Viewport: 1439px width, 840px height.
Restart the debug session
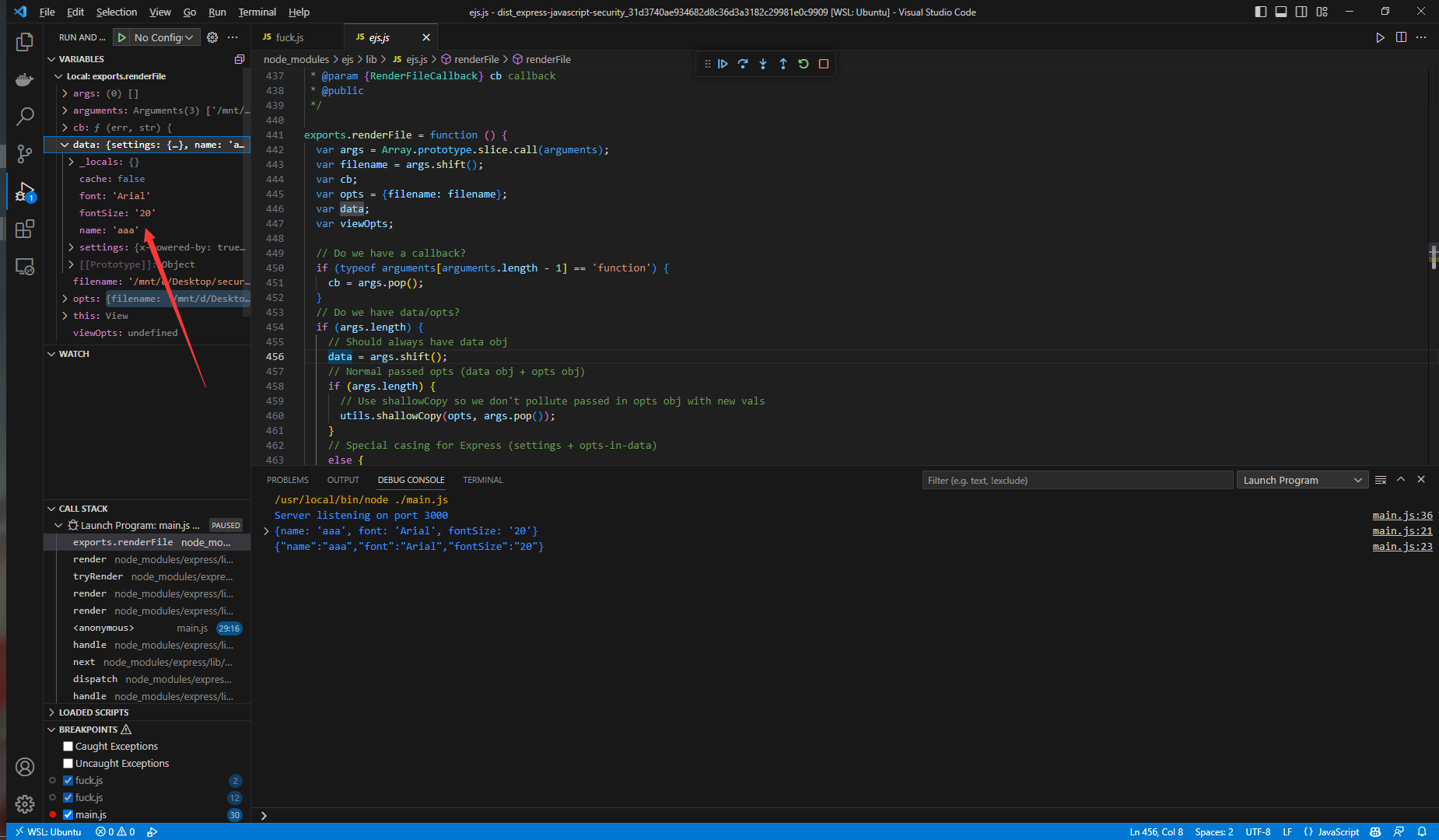pyautogui.click(x=804, y=64)
